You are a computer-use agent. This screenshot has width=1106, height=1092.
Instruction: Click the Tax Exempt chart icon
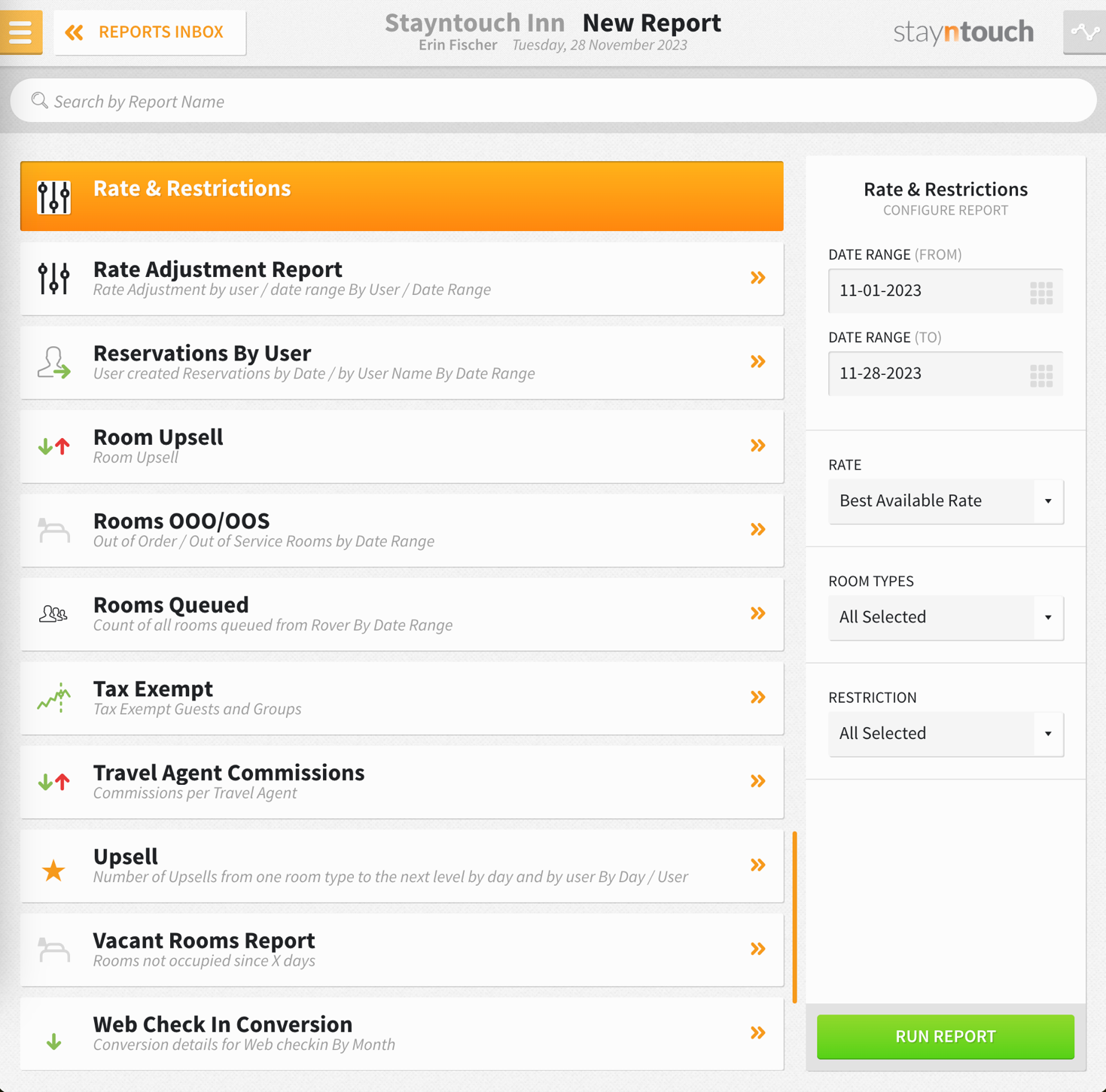point(54,698)
